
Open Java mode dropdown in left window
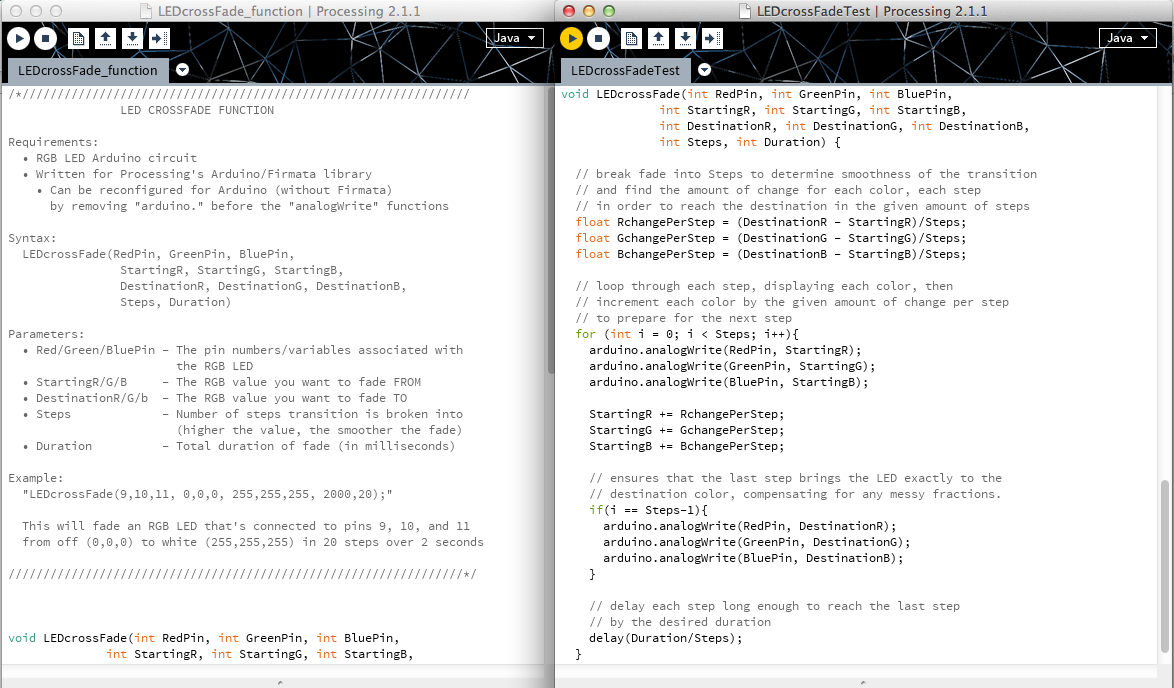coord(514,38)
